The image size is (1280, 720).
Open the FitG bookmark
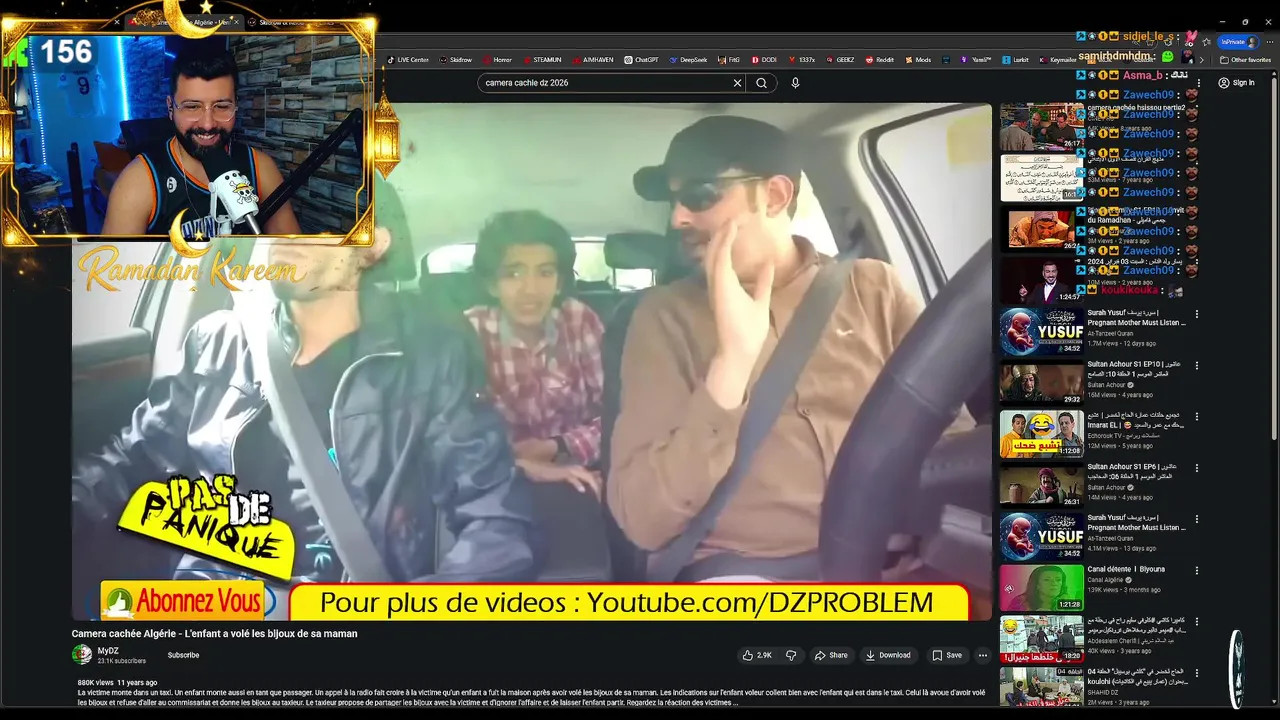pos(728,60)
